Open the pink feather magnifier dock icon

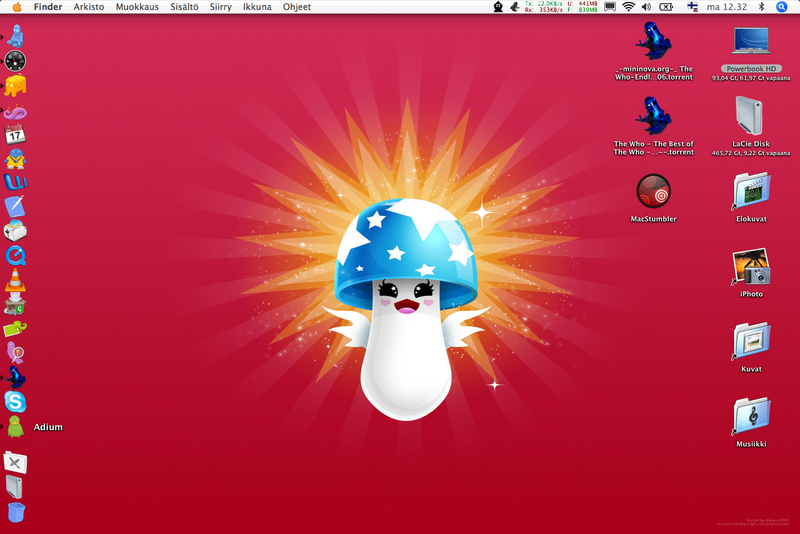pos(15,353)
